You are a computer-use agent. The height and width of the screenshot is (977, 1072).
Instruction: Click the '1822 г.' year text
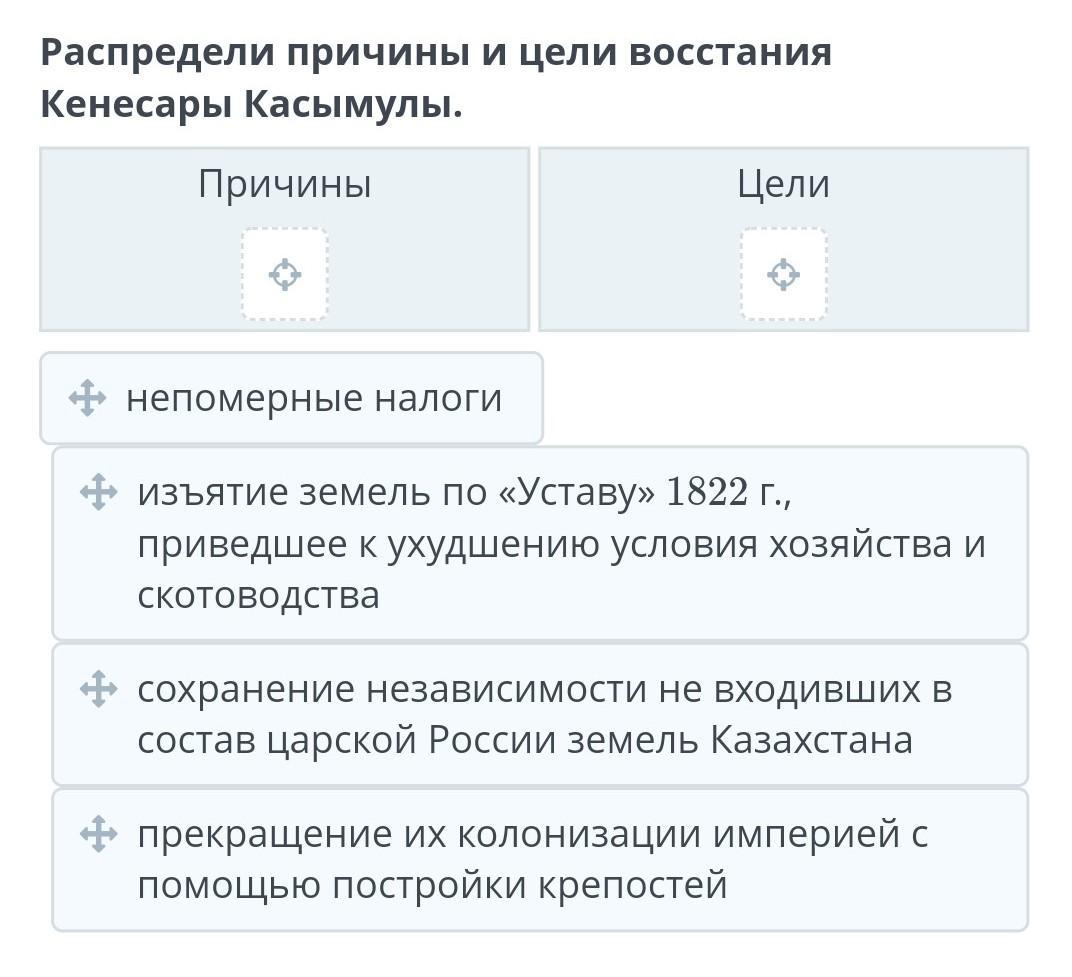point(727,492)
